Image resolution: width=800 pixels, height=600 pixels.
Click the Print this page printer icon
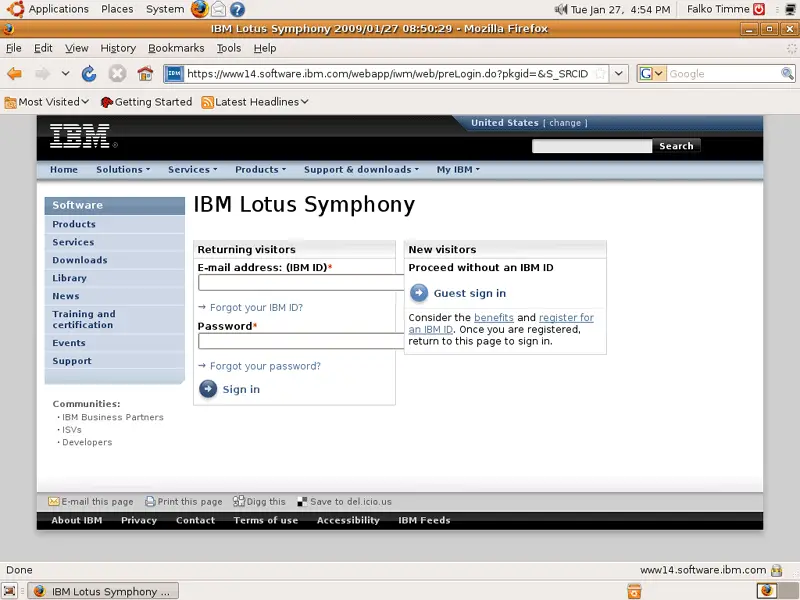pyautogui.click(x=150, y=502)
